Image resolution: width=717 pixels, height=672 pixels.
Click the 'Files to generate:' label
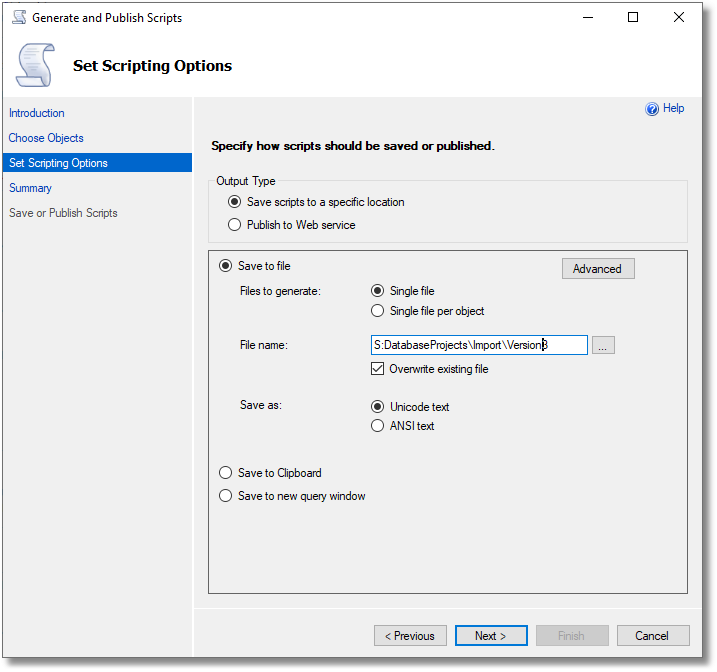(x=280, y=291)
